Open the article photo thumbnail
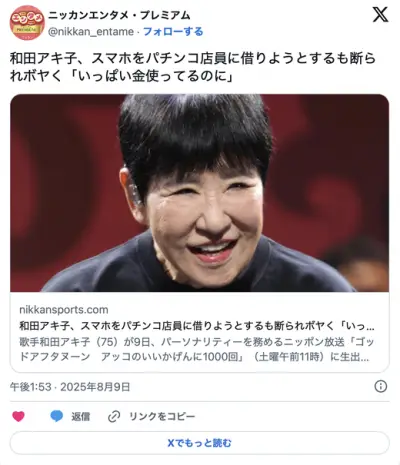Image resolution: width=400 pixels, height=465 pixels. point(199,193)
